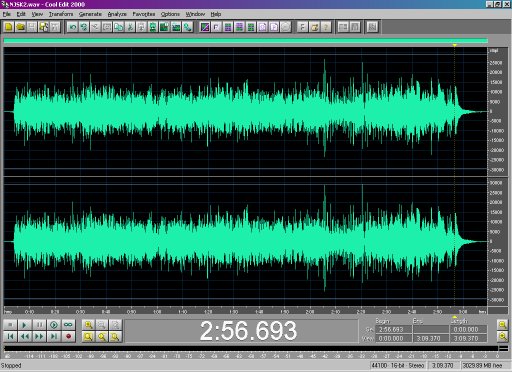Click the Rewind transport button
The image size is (512, 372).
24,336
